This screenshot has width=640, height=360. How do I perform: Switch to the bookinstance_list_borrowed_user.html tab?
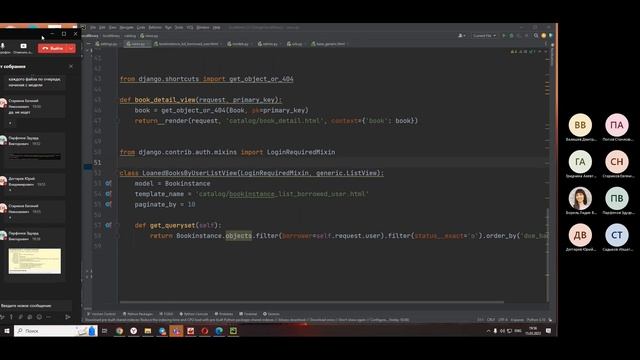click(188, 44)
